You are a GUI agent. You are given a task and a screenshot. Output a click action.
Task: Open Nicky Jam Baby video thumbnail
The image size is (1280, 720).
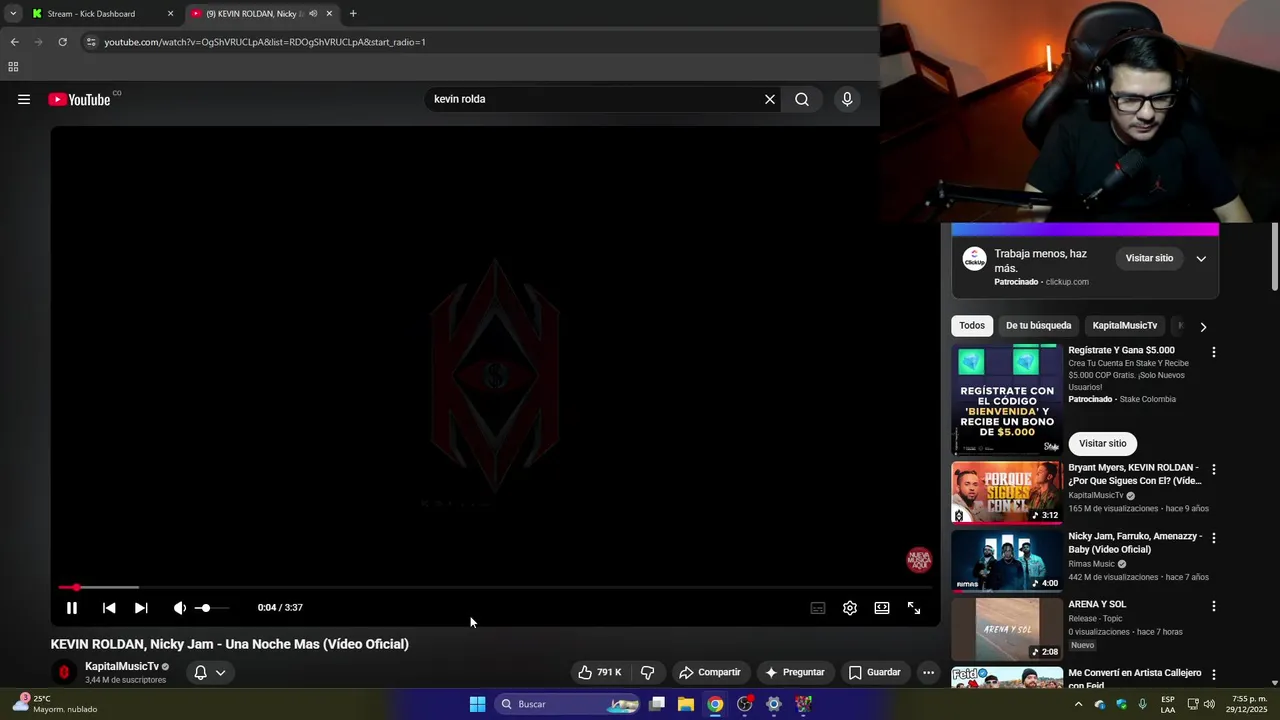pos(1007,560)
